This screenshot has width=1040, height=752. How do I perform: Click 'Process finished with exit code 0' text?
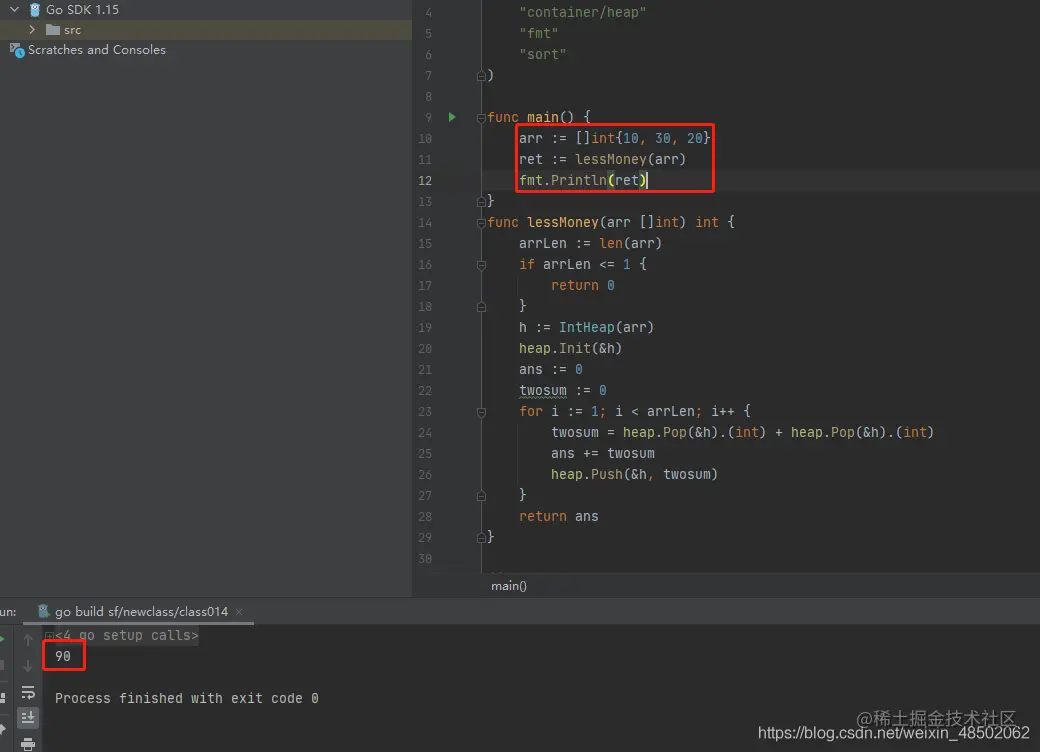coord(186,698)
